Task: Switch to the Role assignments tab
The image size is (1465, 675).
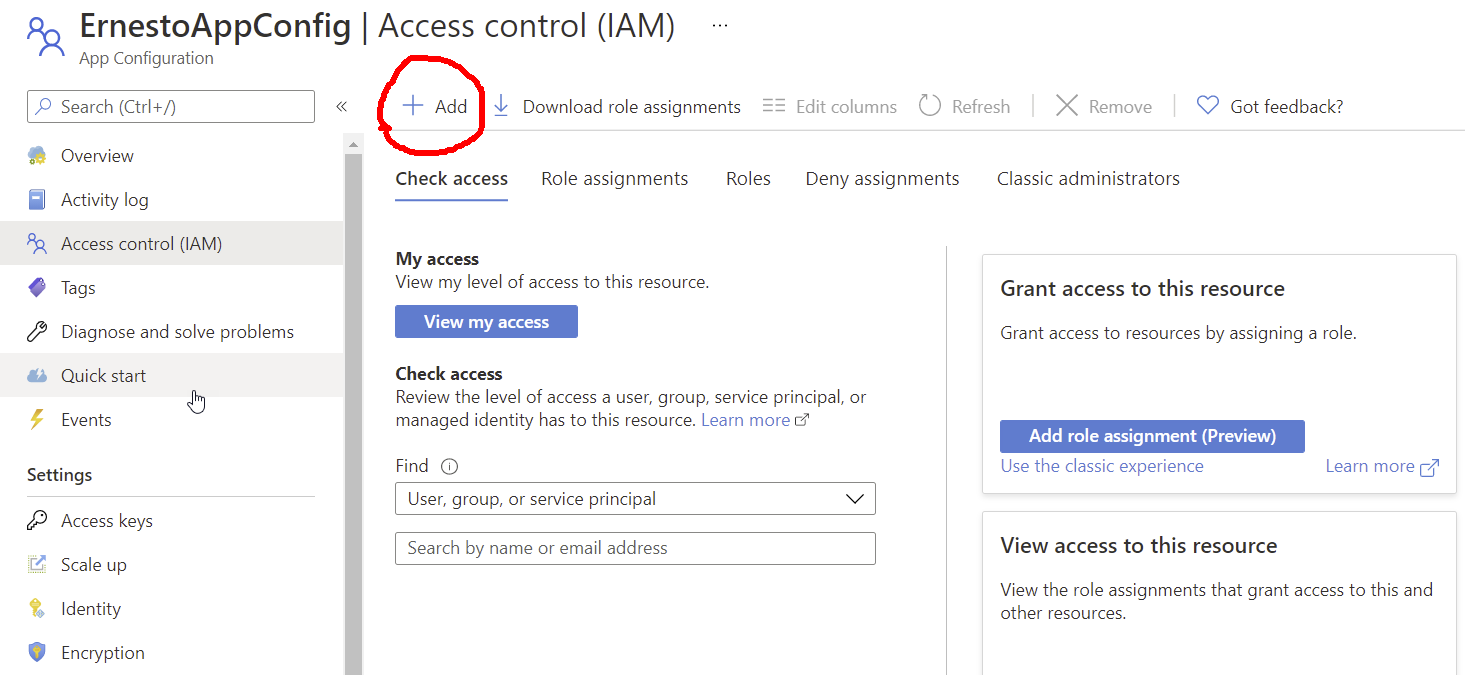Action: pos(615,179)
